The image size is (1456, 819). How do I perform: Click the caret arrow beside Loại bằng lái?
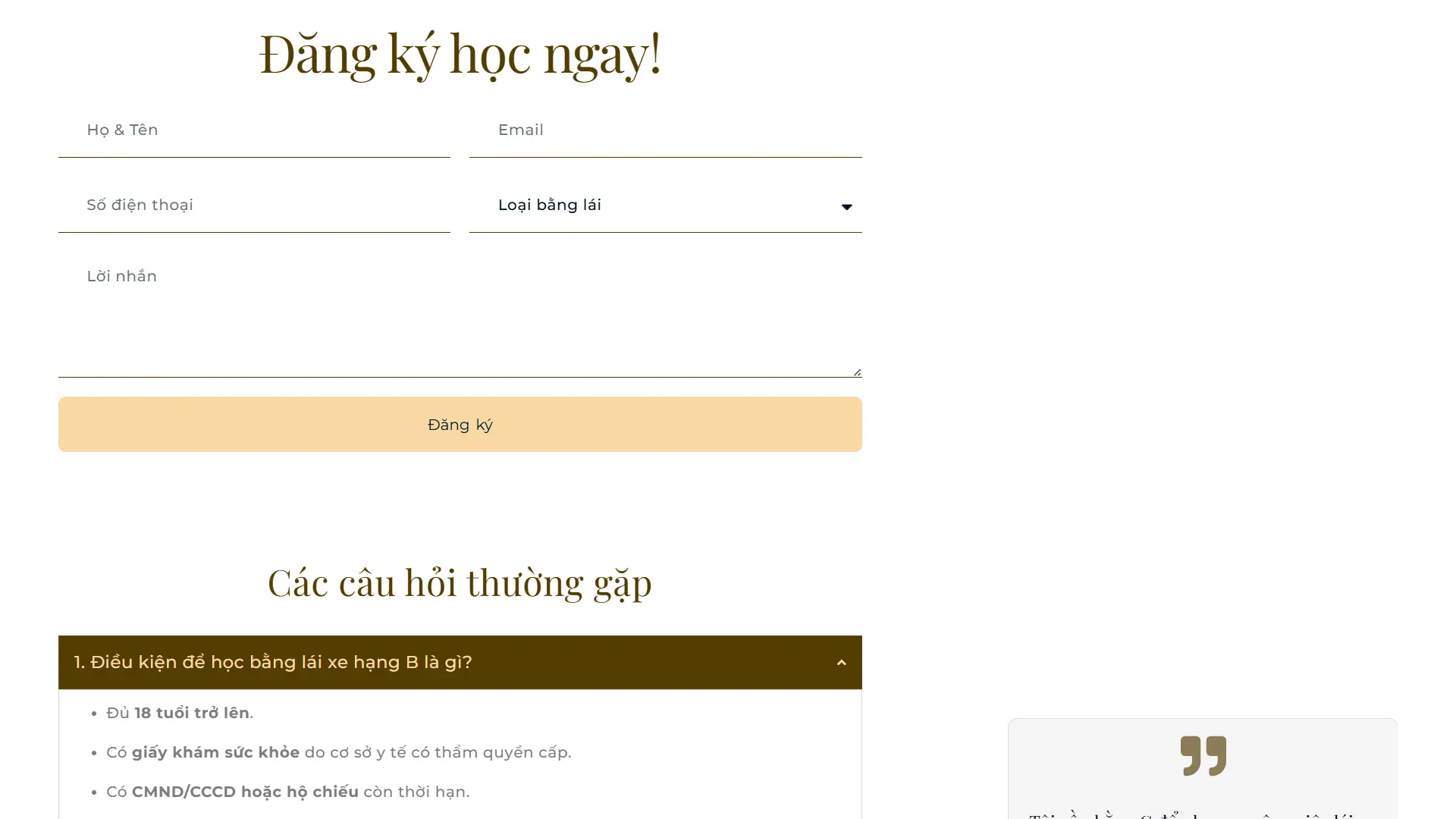[x=846, y=206]
